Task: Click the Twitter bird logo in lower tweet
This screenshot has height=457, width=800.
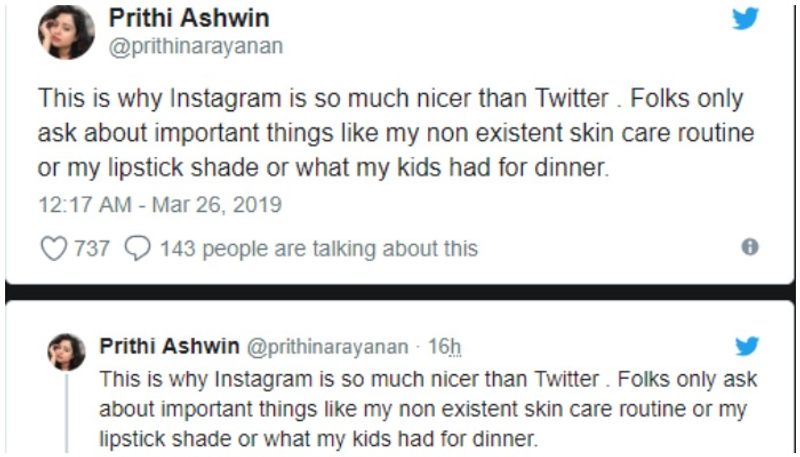Action: 747,346
